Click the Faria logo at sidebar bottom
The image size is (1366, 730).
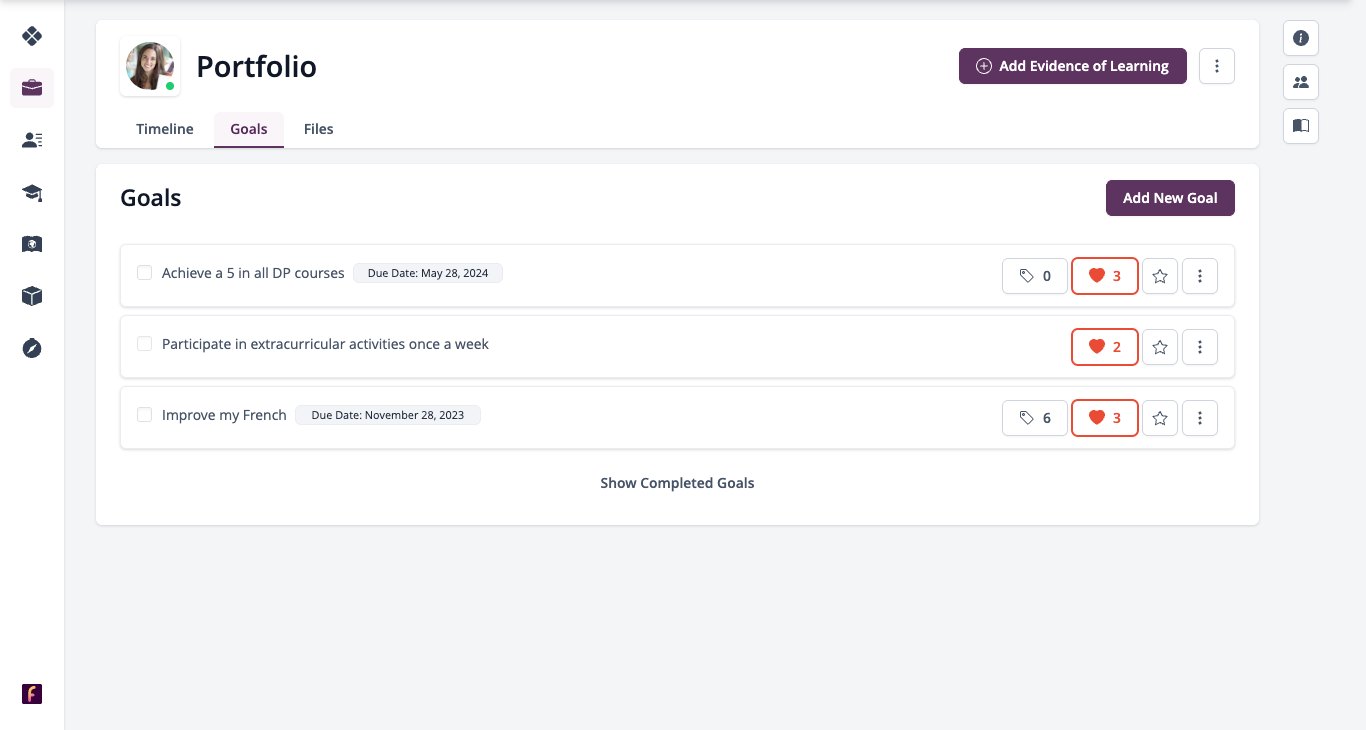(x=32, y=694)
